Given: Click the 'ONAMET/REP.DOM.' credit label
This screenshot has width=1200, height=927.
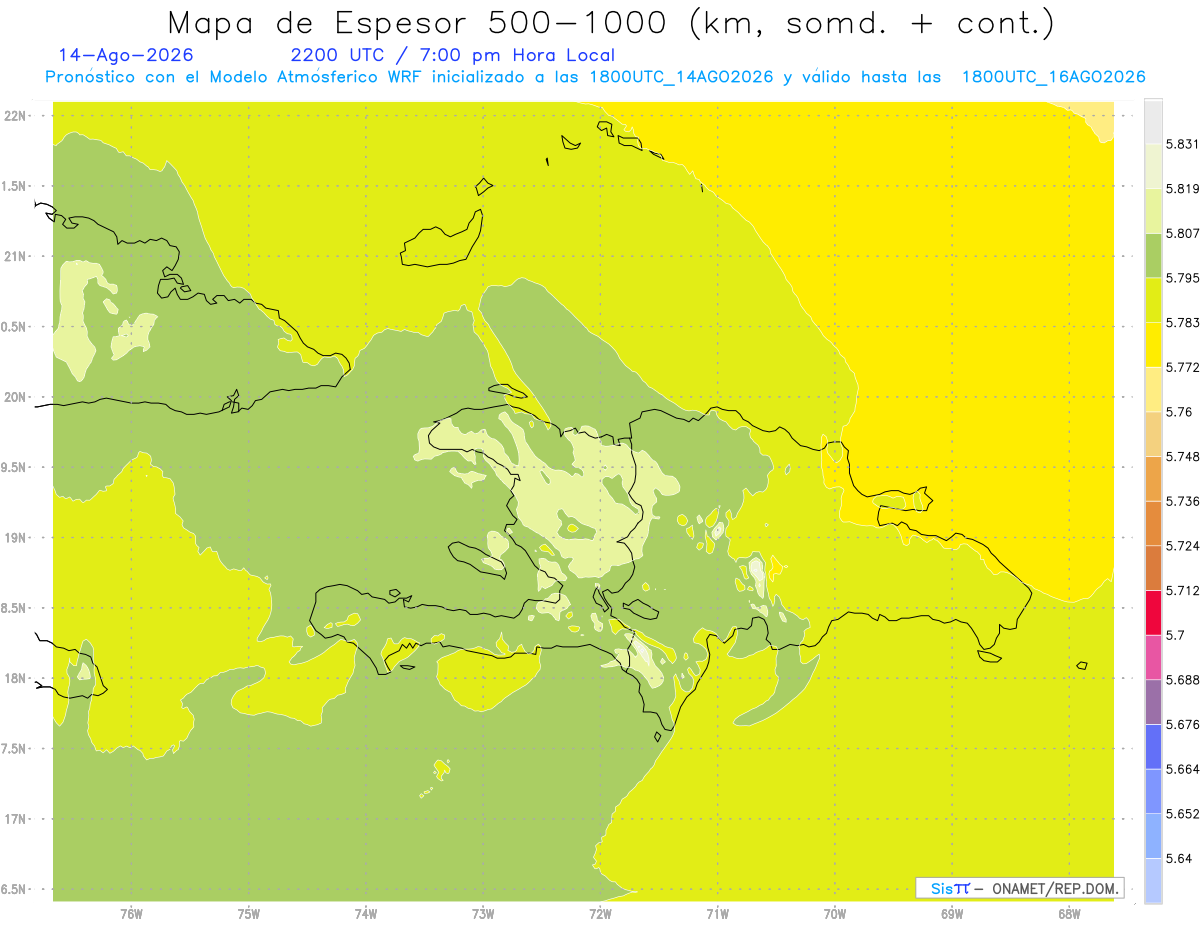Looking at the screenshot, I should (1056, 888).
